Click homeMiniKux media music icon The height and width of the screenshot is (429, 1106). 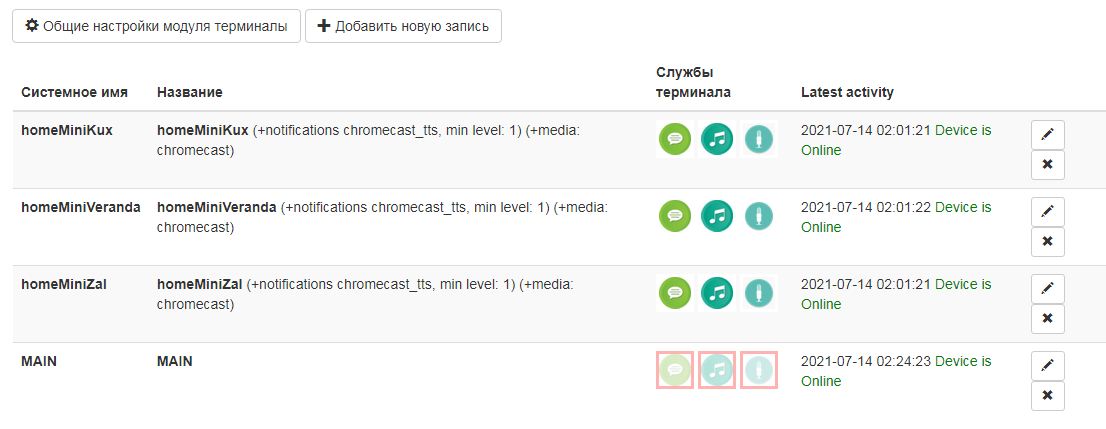[x=717, y=139]
